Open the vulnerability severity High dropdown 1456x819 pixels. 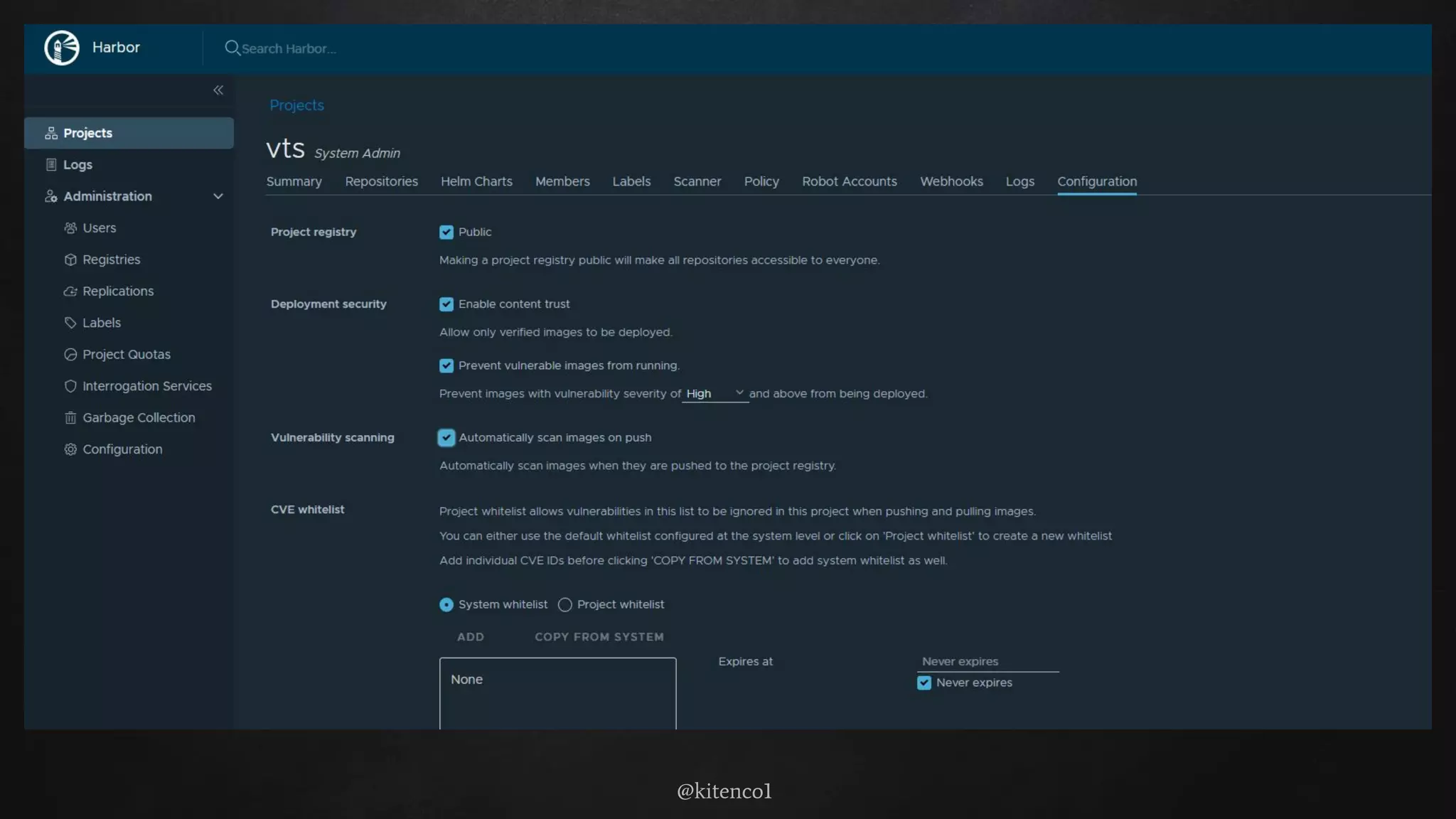[714, 394]
